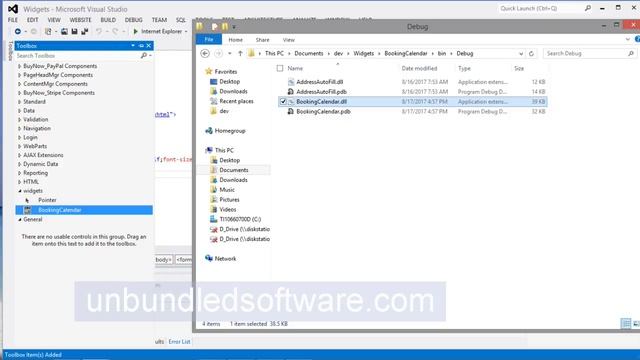The height and width of the screenshot is (360, 640).
Task: Click the Quick Launch search icon
Action: click(588, 8)
